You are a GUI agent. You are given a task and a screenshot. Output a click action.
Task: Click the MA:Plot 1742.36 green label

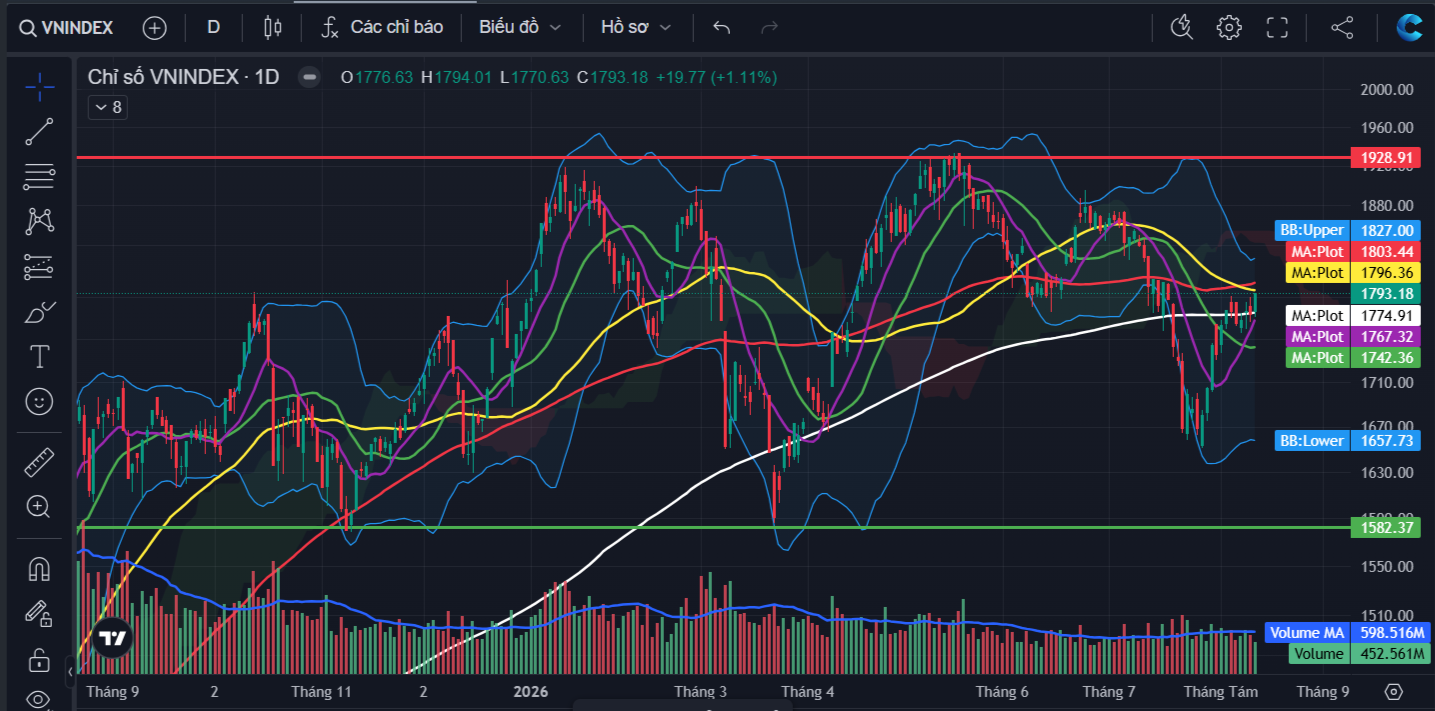coord(1353,358)
